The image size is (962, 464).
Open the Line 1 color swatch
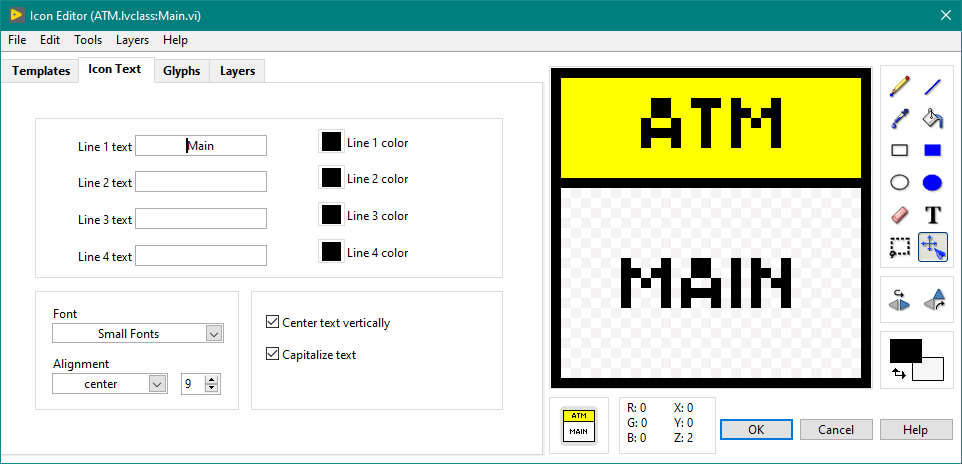point(331,142)
